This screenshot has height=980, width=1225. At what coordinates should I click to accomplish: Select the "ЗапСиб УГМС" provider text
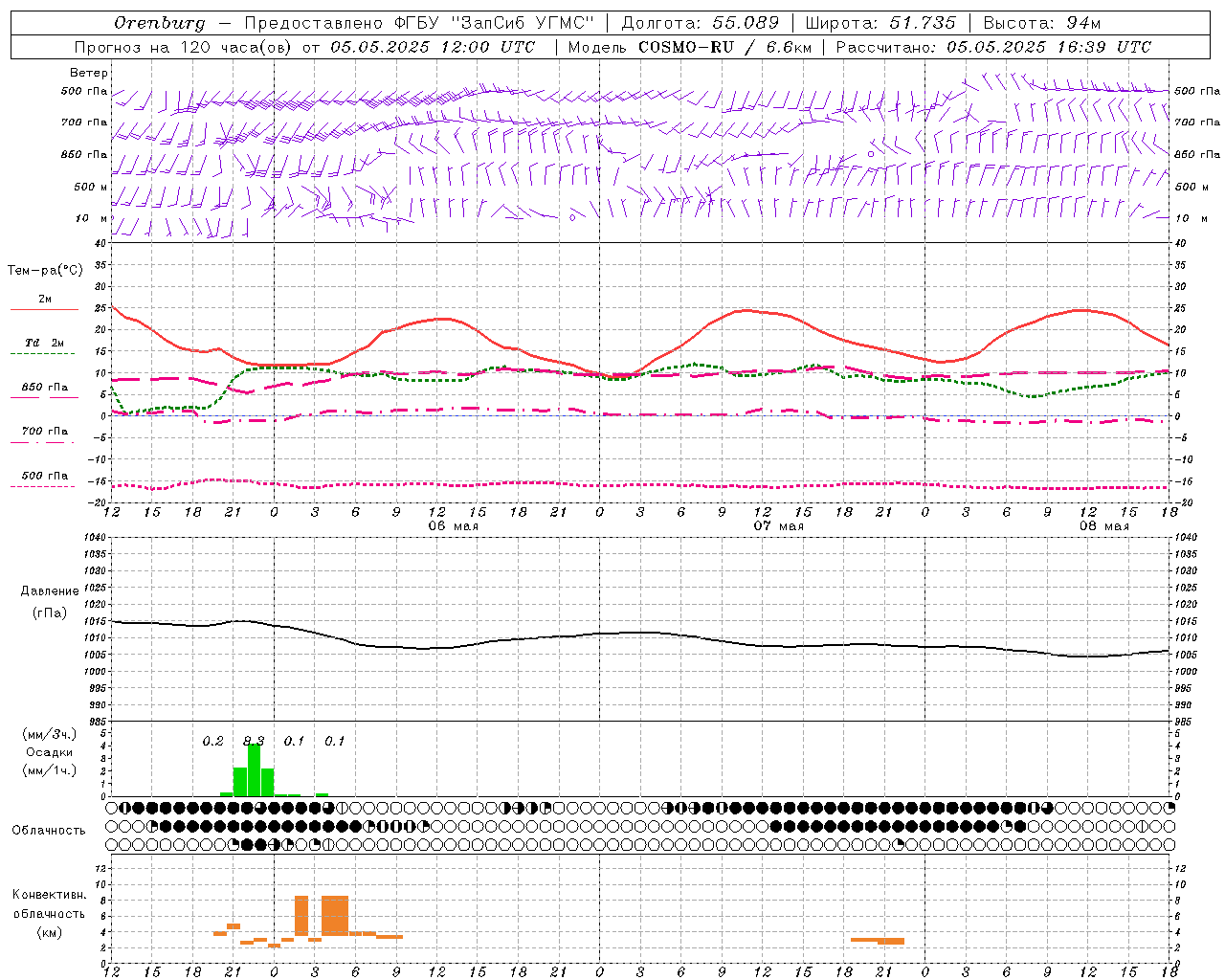(522, 23)
